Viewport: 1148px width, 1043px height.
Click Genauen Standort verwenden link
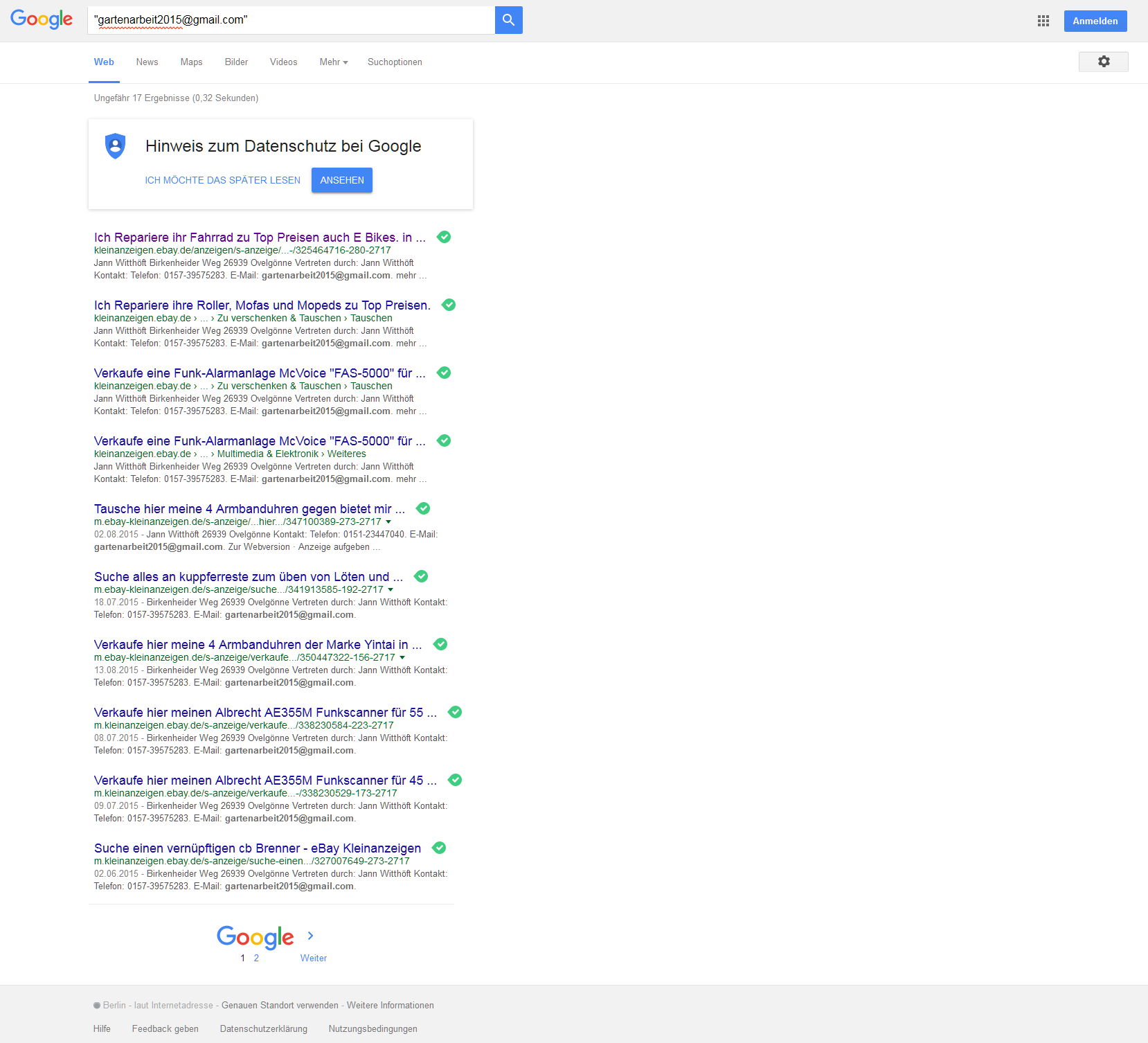coord(280,1006)
